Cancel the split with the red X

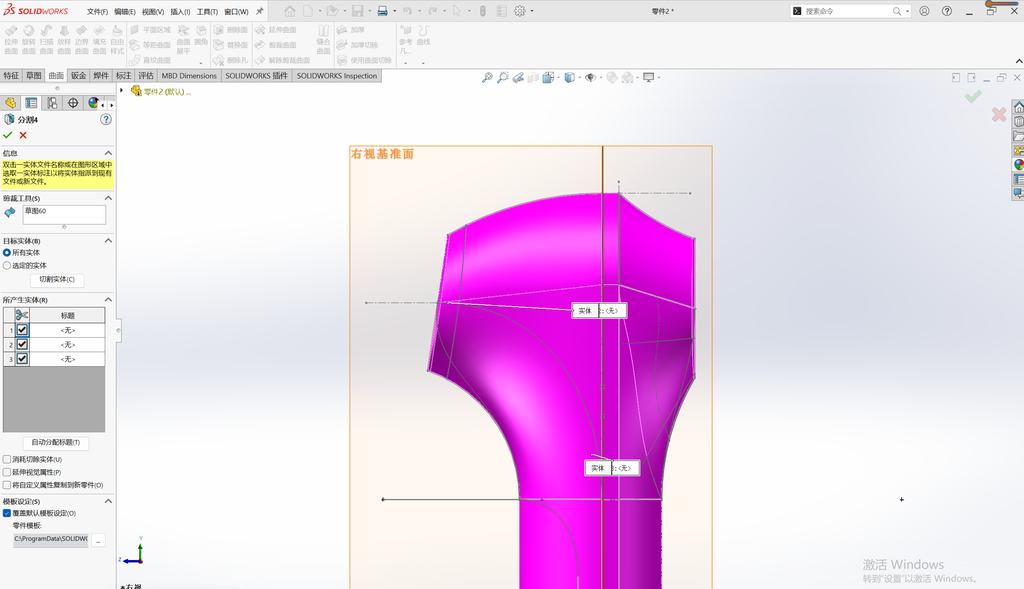click(x=23, y=135)
